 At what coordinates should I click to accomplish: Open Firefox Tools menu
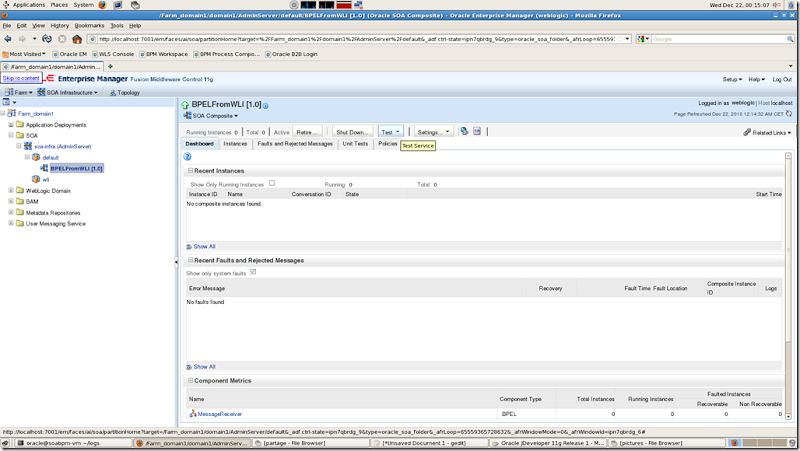(117, 26)
